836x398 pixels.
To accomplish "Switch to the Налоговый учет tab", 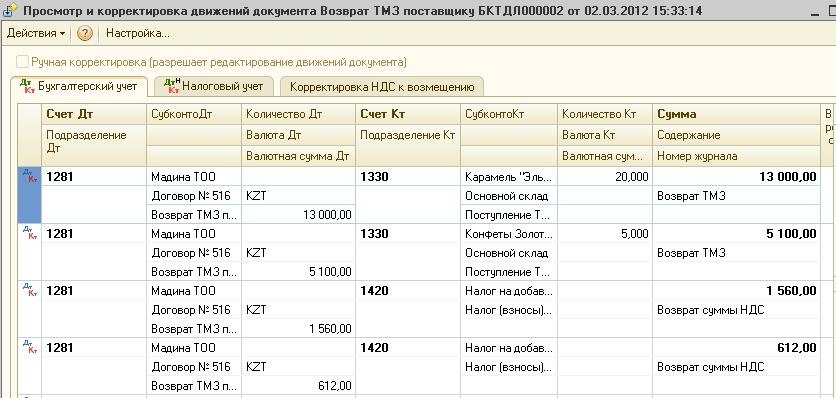I will 214,86.
